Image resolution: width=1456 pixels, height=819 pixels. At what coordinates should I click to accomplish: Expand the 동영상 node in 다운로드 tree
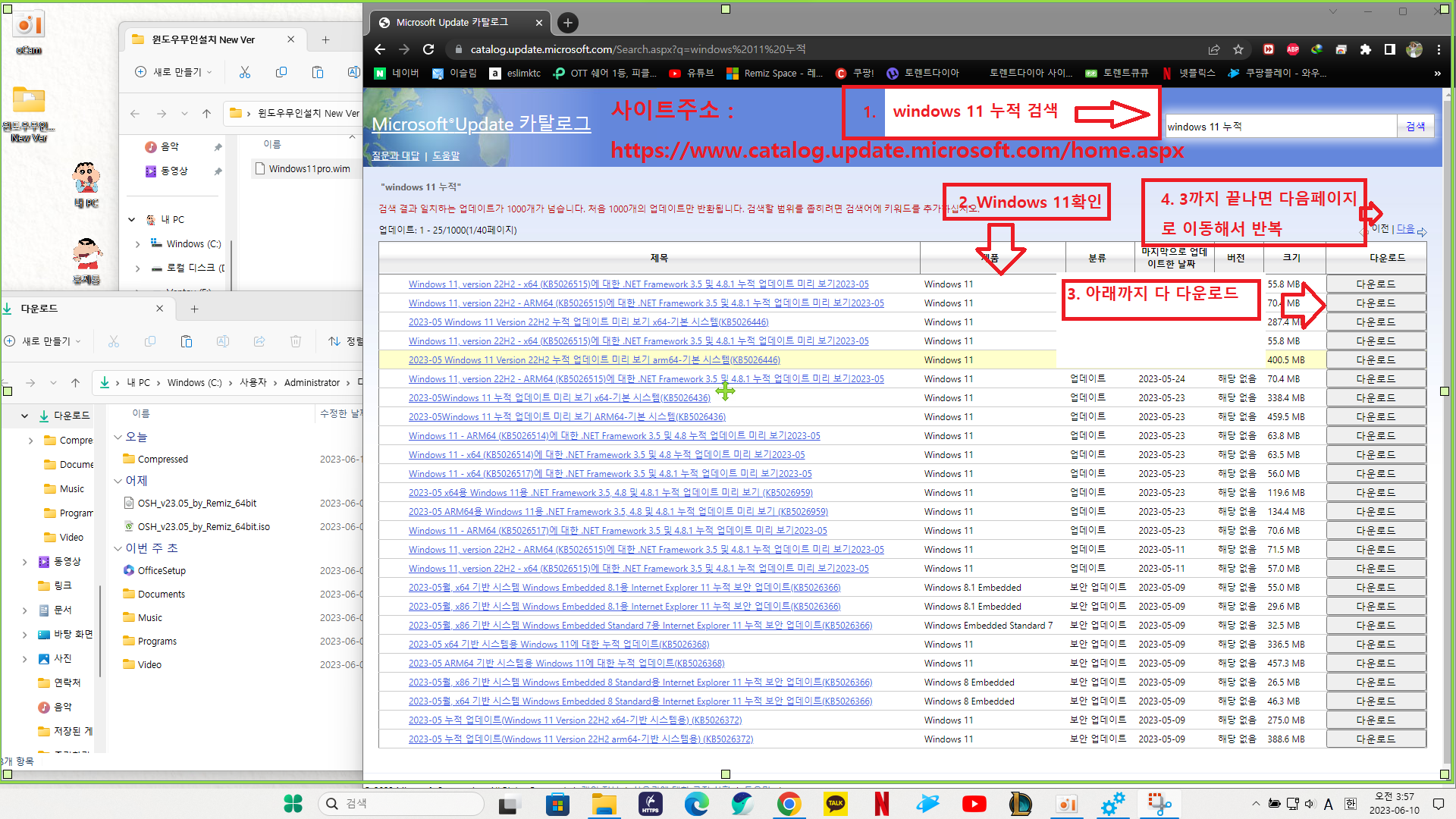(x=25, y=562)
